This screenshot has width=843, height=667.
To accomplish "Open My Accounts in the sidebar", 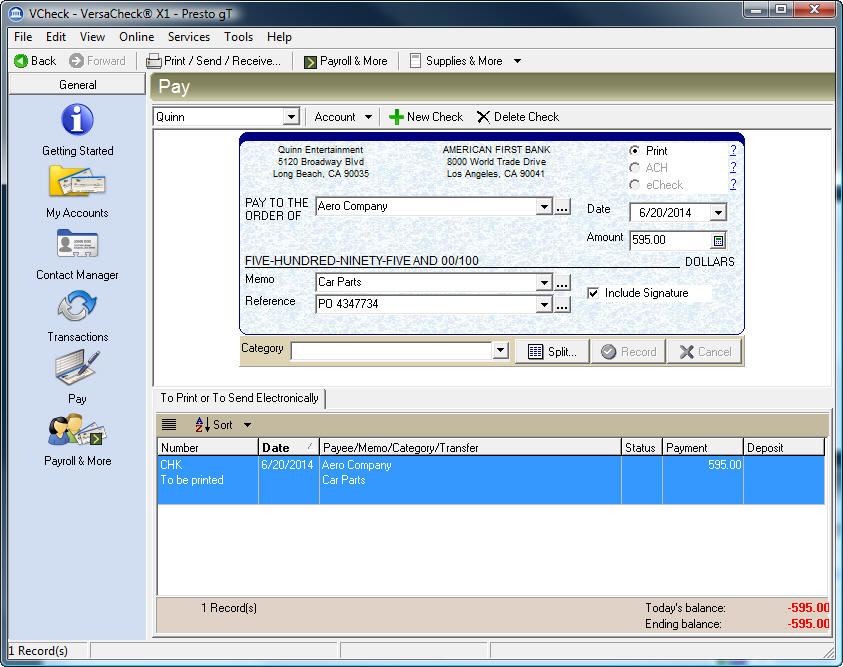I will (77, 192).
